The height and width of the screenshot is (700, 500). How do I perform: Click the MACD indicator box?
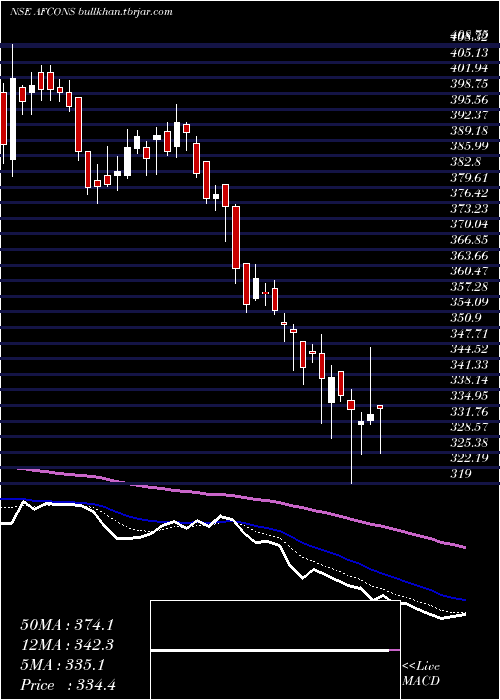pyautogui.click(x=275, y=650)
